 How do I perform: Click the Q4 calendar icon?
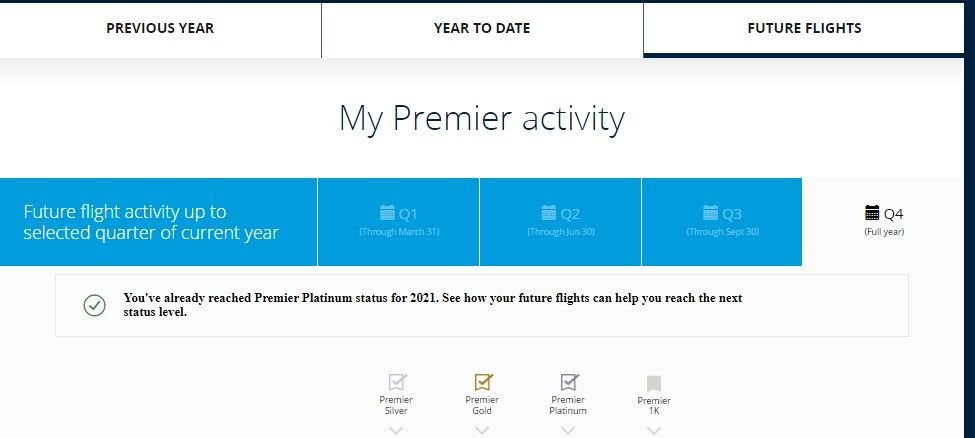tap(872, 213)
